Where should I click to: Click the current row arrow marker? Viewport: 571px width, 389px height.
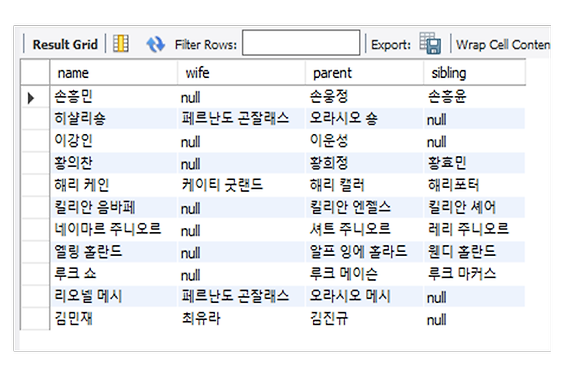pyautogui.click(x=31, y=98)
